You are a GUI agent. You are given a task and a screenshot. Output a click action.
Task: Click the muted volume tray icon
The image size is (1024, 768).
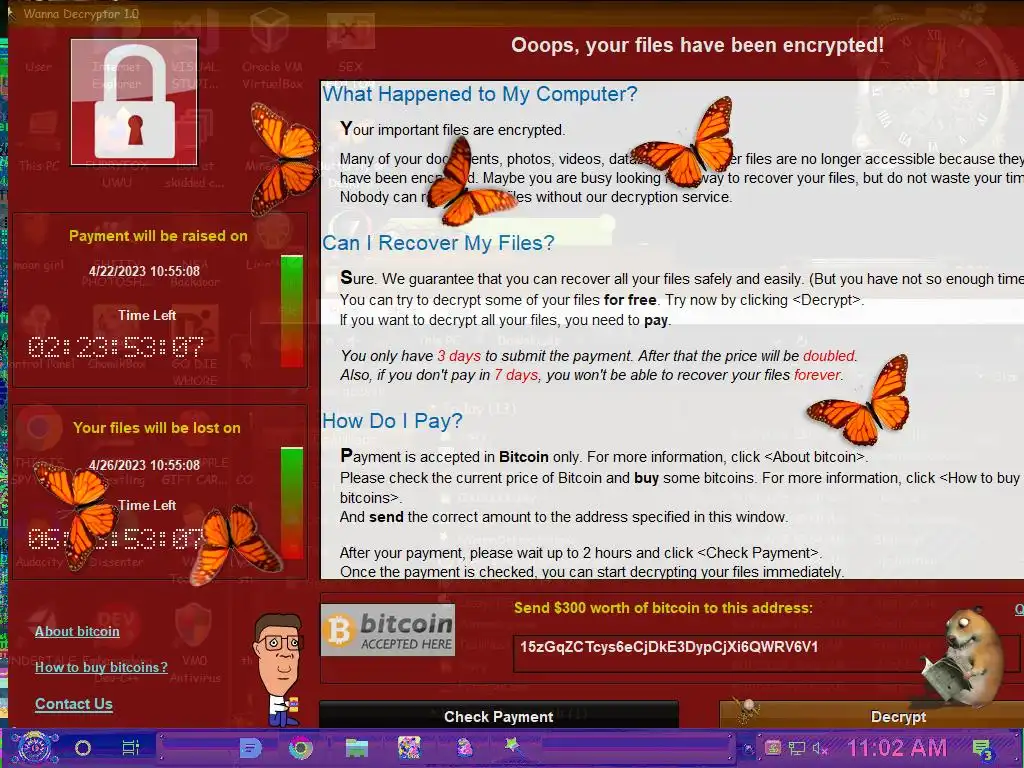pyautogui.click(x=820, y=748)
